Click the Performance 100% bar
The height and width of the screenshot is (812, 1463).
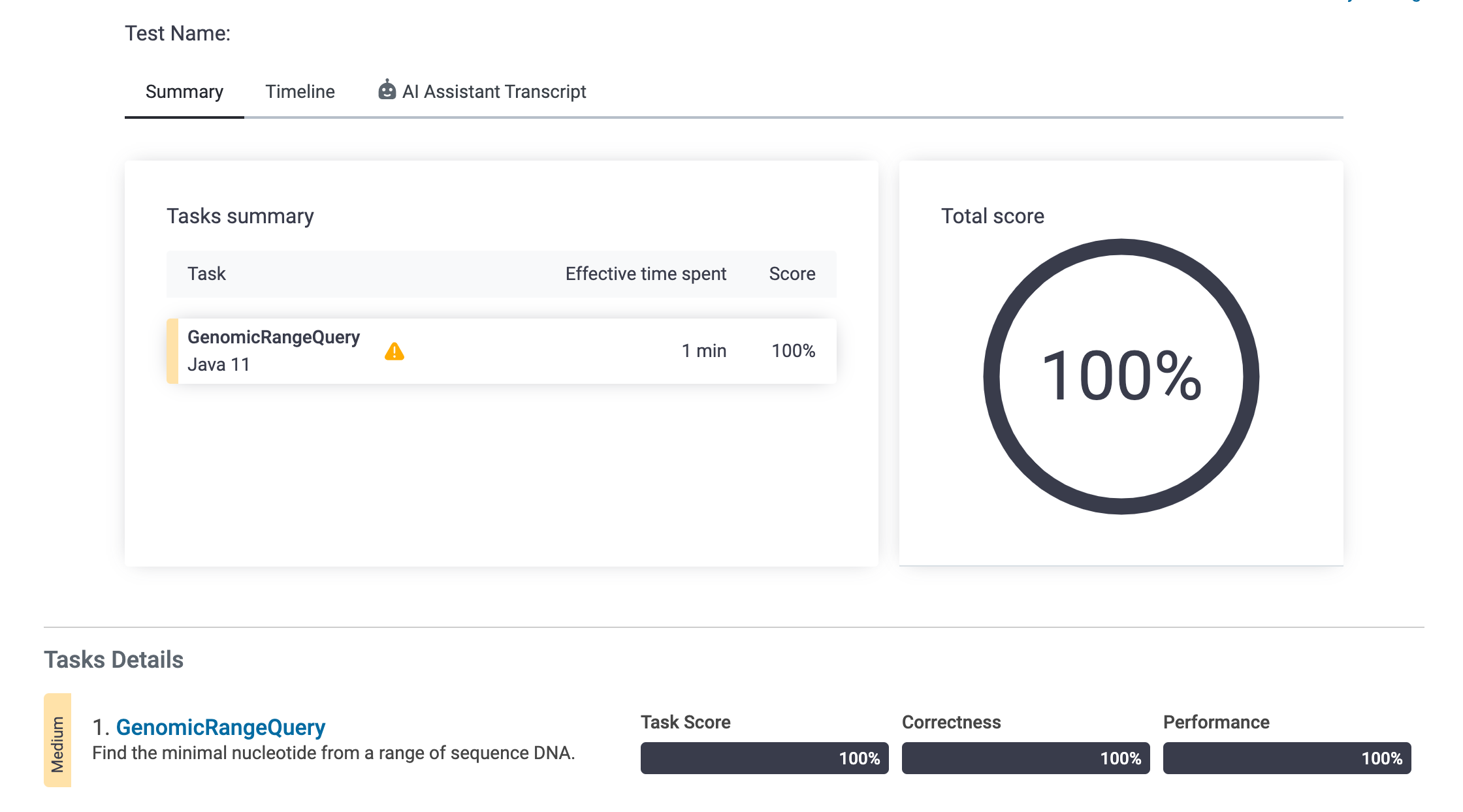pyautogui.click(x=1286, y=758)
